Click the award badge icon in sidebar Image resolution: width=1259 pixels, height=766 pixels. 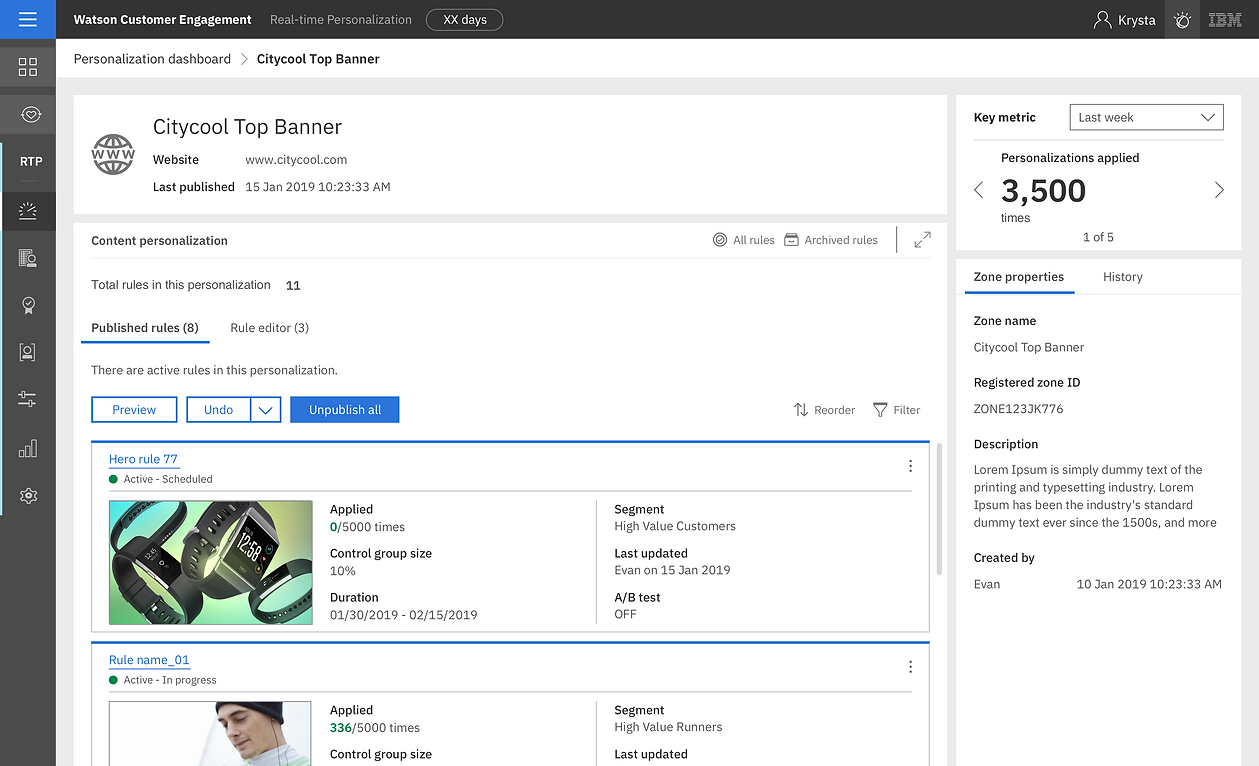click(28, 305)
